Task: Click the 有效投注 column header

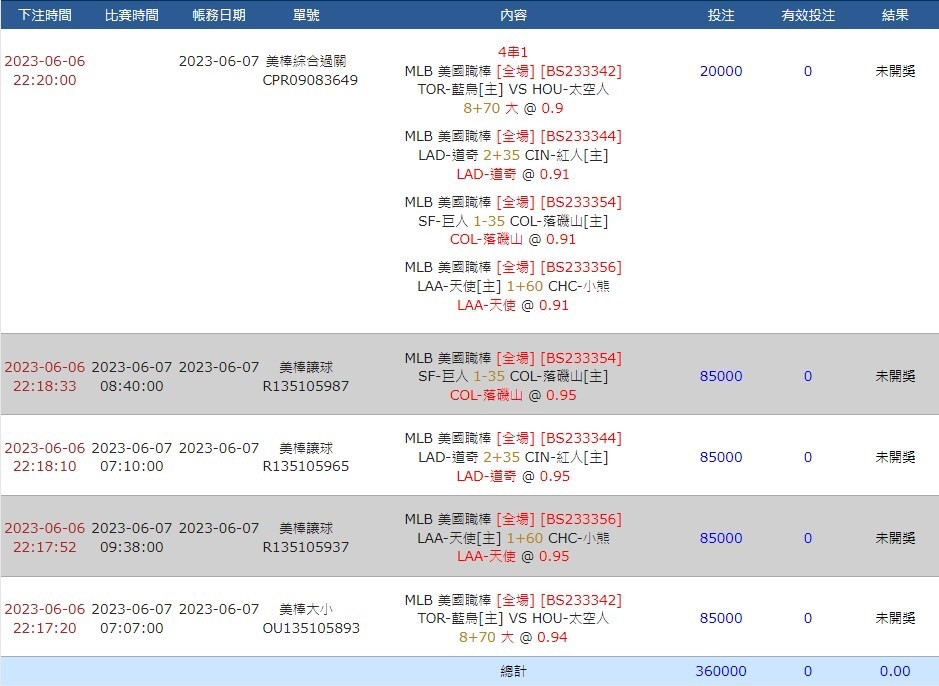Action: 808,15
